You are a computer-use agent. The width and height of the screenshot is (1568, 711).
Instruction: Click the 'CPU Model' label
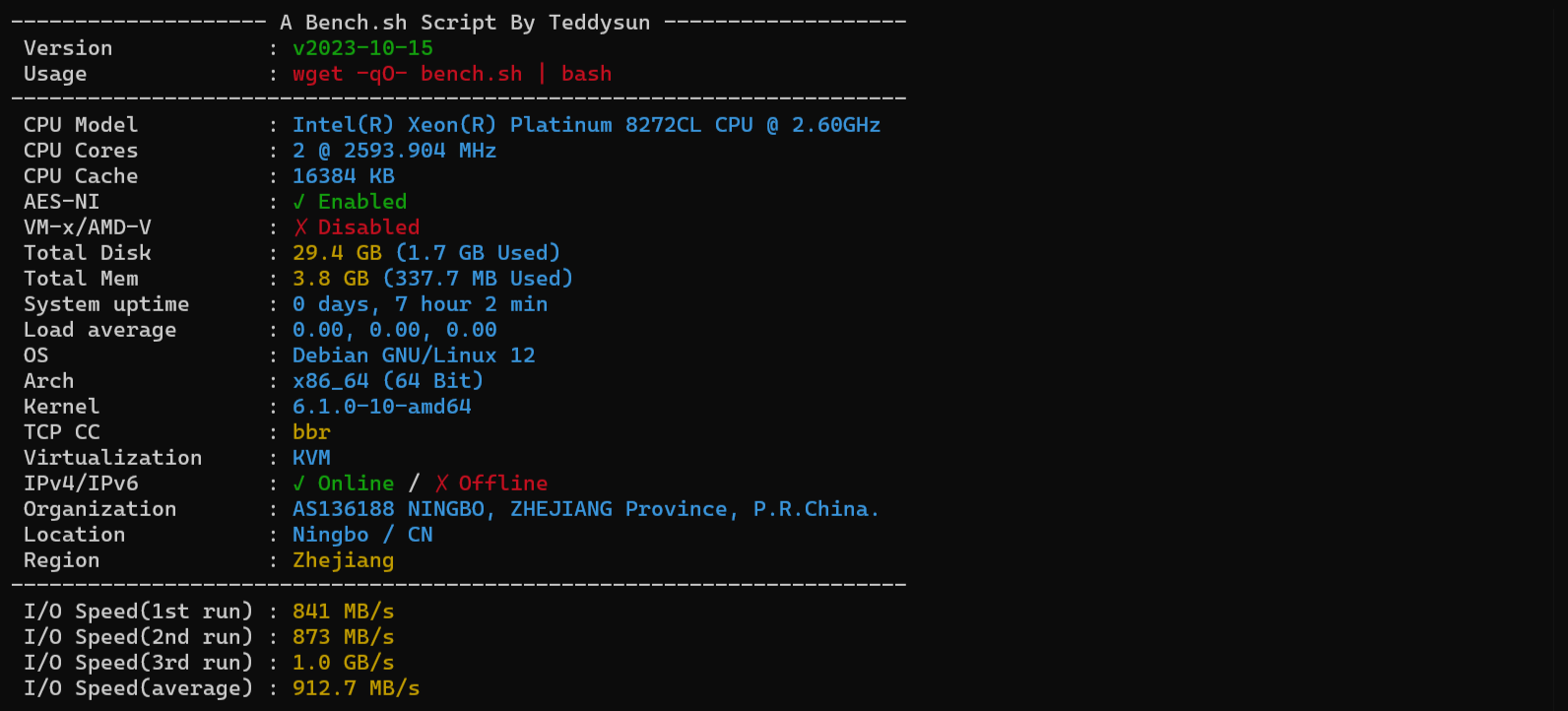pos(81,125)
